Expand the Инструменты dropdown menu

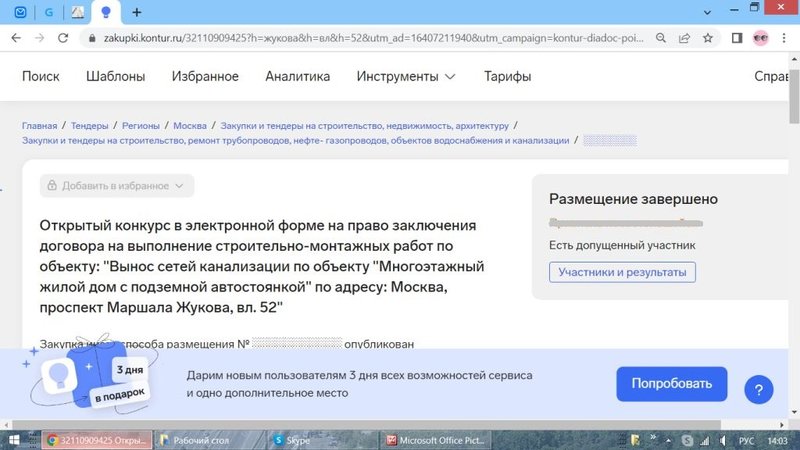(406, 77)
